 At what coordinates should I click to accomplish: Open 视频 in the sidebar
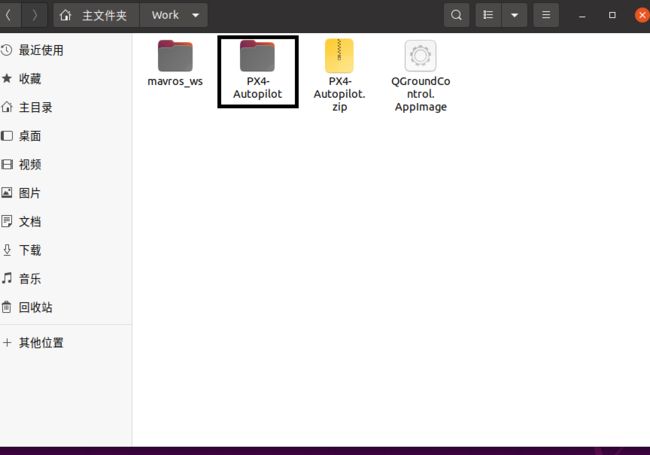tap(65, 165)
